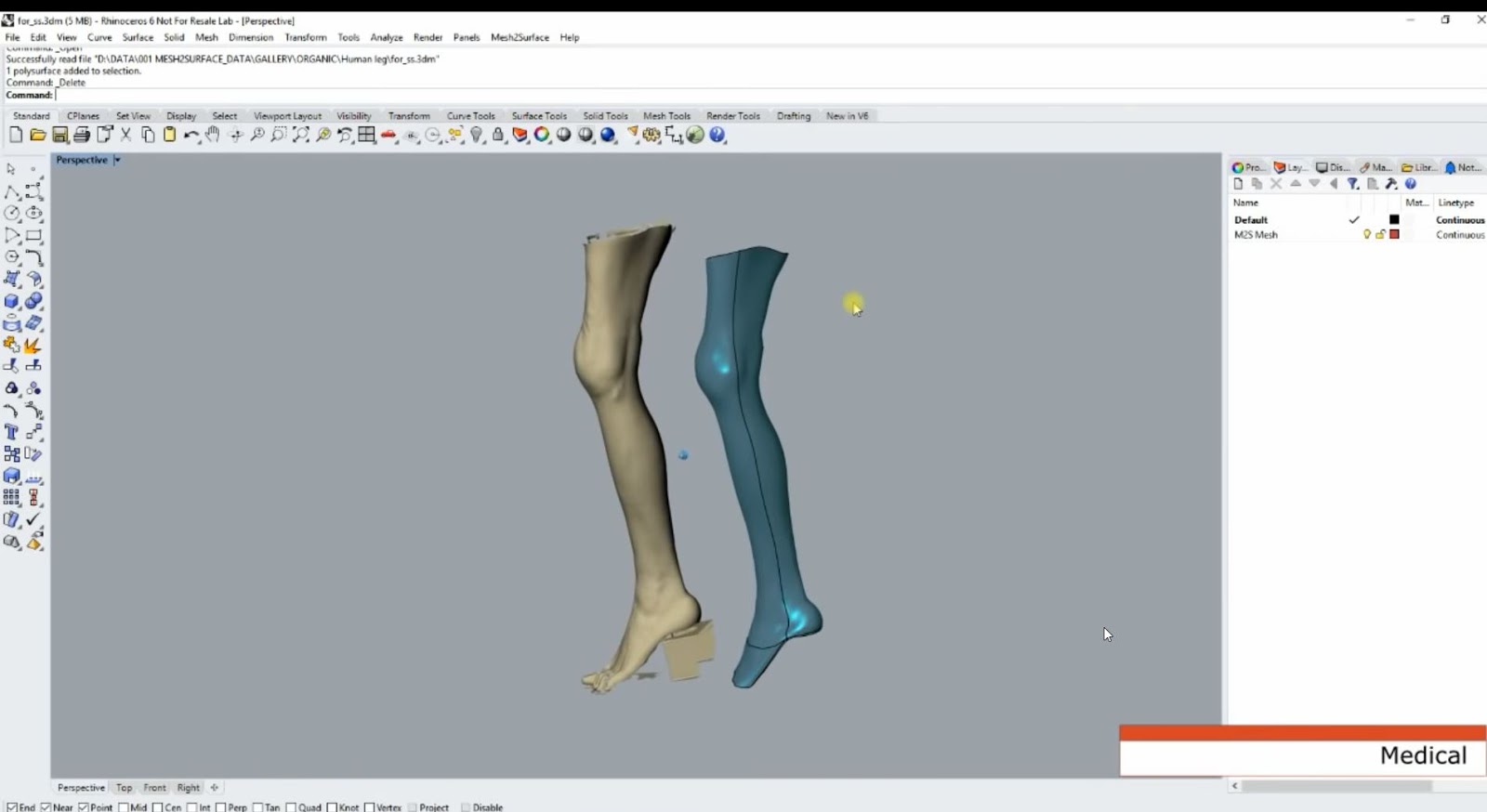Open the Display panel tab

(x=1333, y=167)
